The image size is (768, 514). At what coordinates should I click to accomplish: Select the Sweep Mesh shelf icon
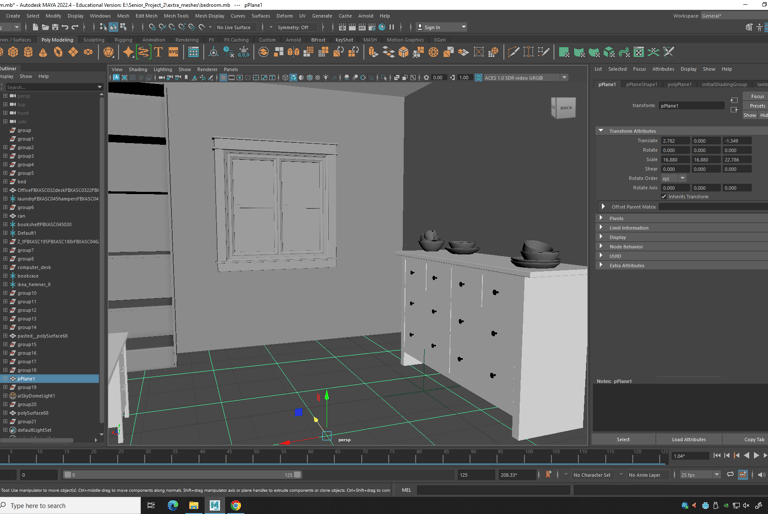[143, 52]
